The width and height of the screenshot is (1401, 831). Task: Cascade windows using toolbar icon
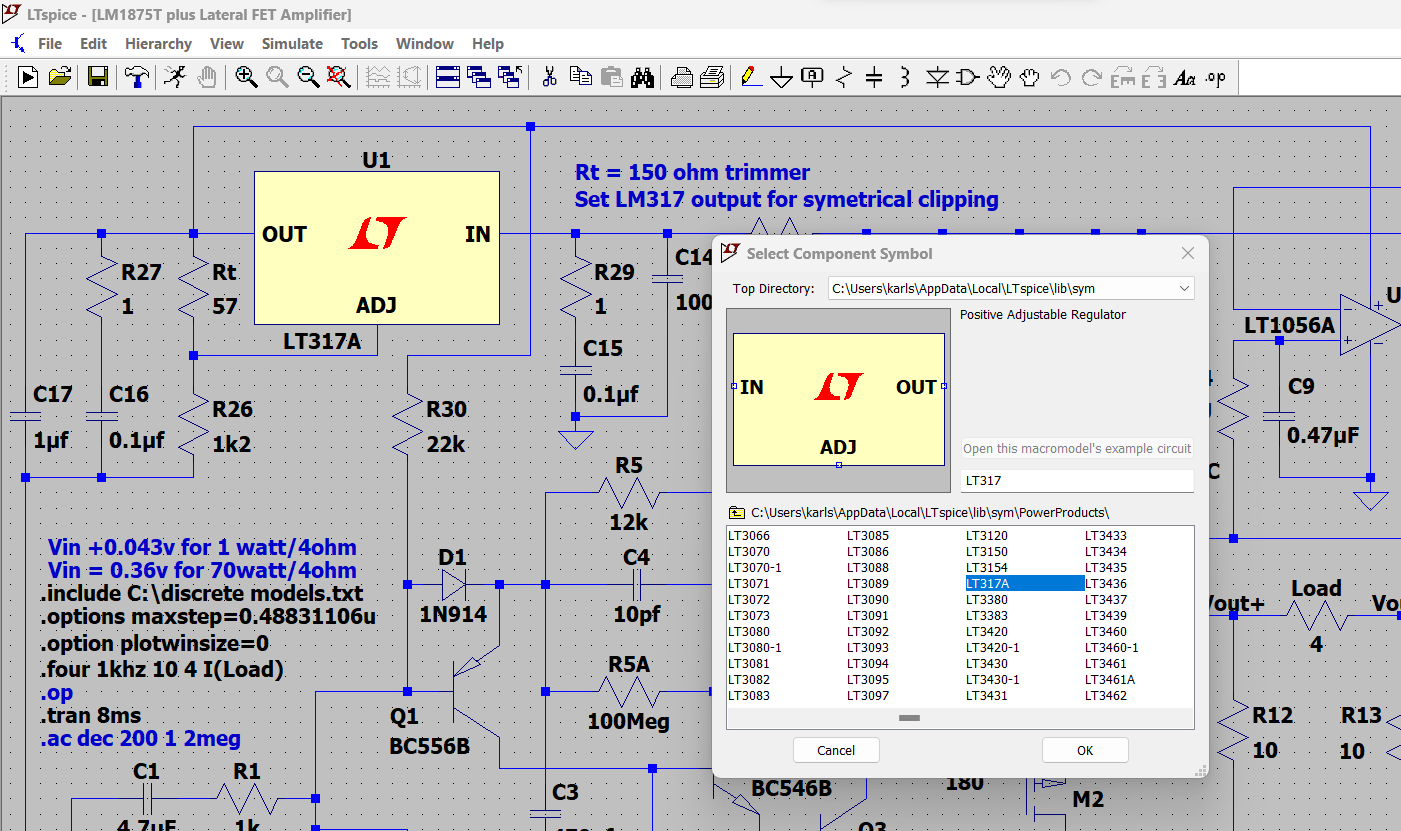click(479, 76)
